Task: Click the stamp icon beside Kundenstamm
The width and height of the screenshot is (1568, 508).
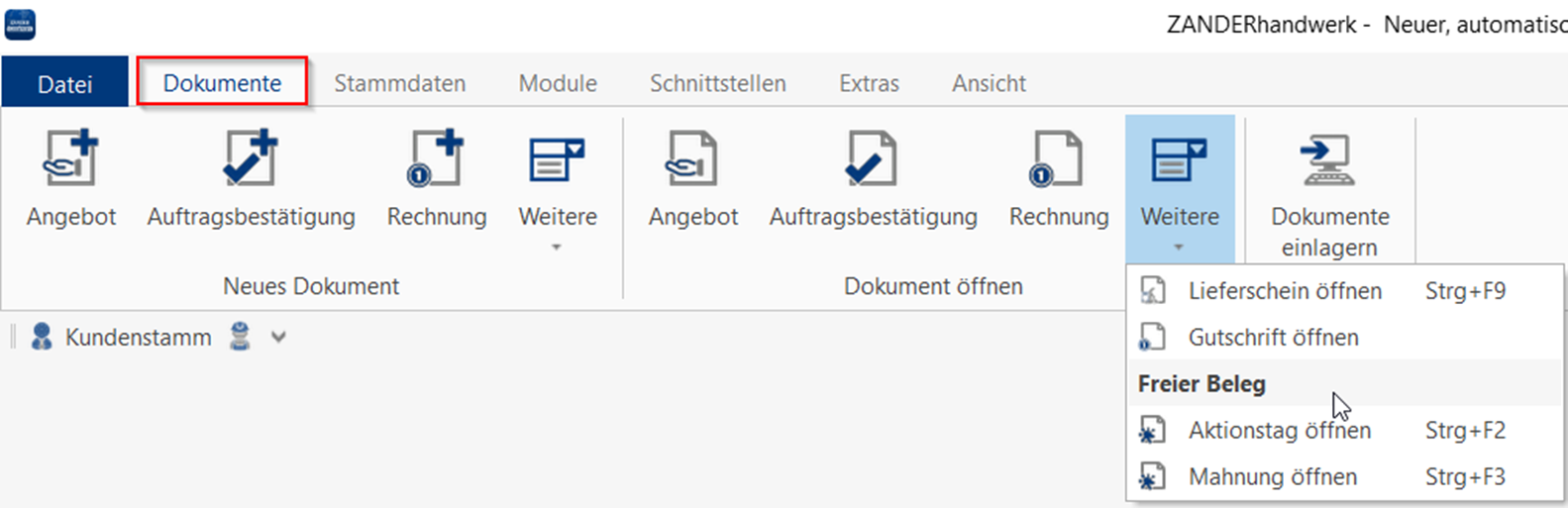Action: pos(240,337)
